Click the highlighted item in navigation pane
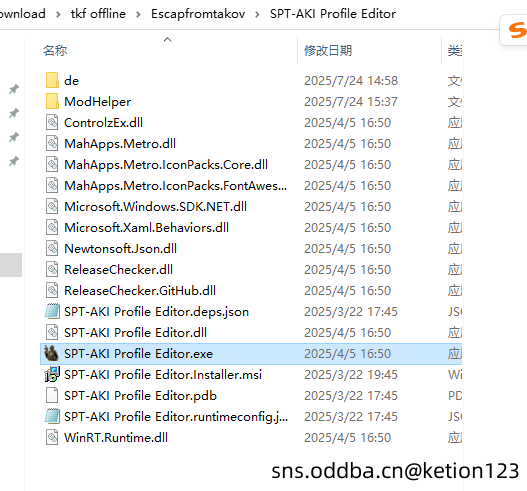 coord(11,265)
